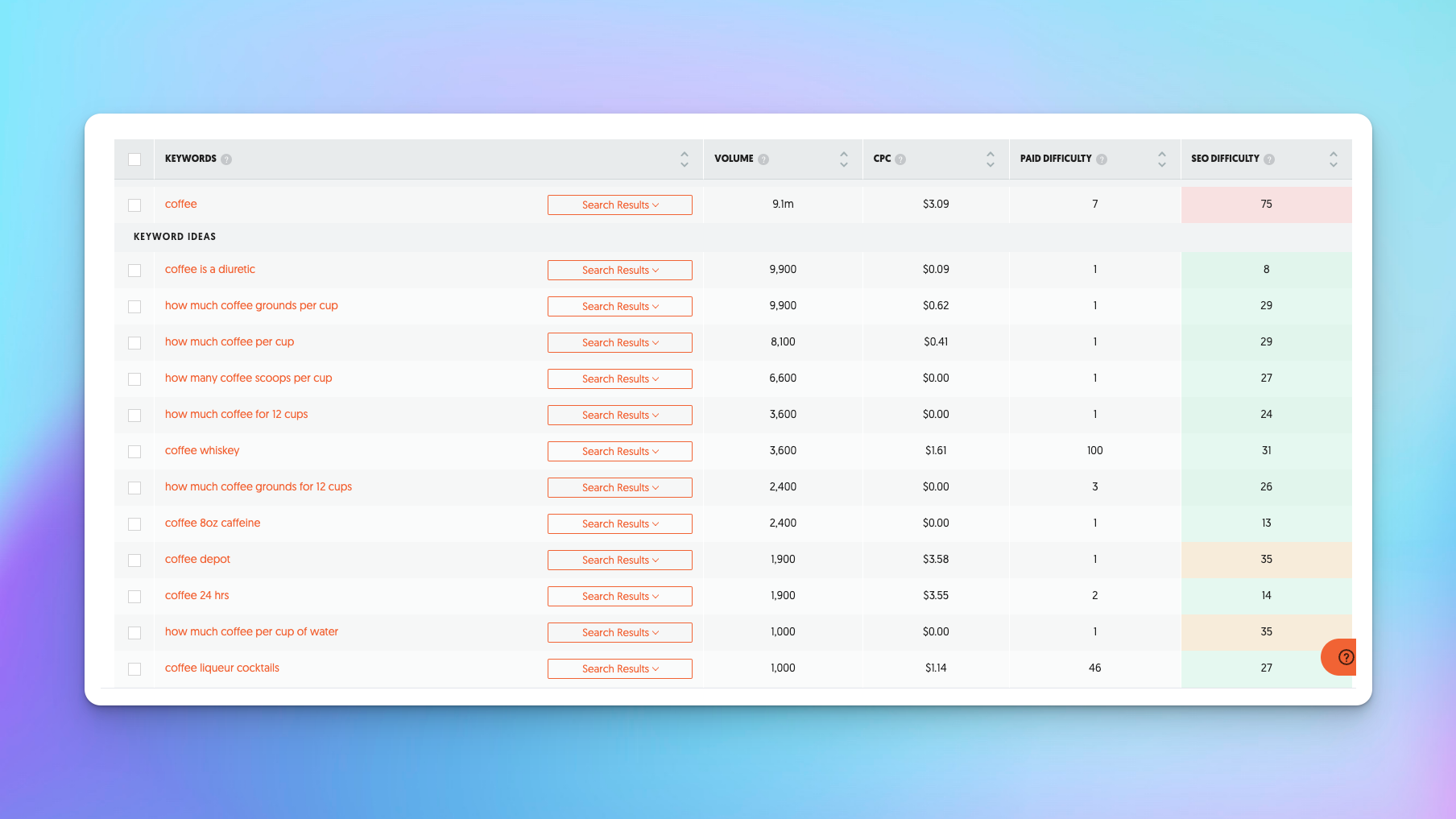Tick 'how many coffee scoops per cup' checkbox
The width and height of the screenshot is (1456, 819).
click(x=134, y=379)
